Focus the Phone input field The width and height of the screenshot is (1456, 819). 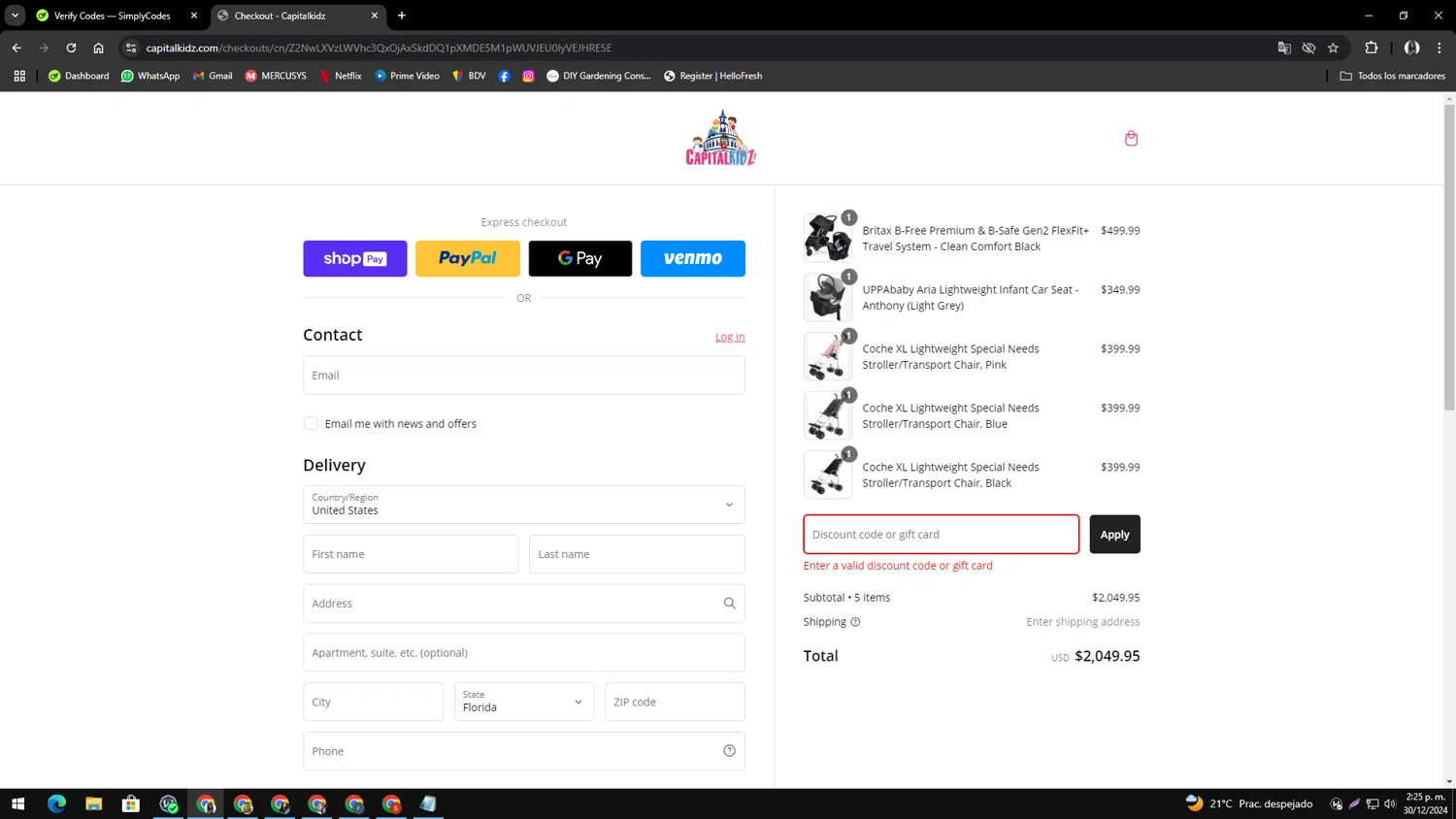pyautogui.click(x=524, y=751)
